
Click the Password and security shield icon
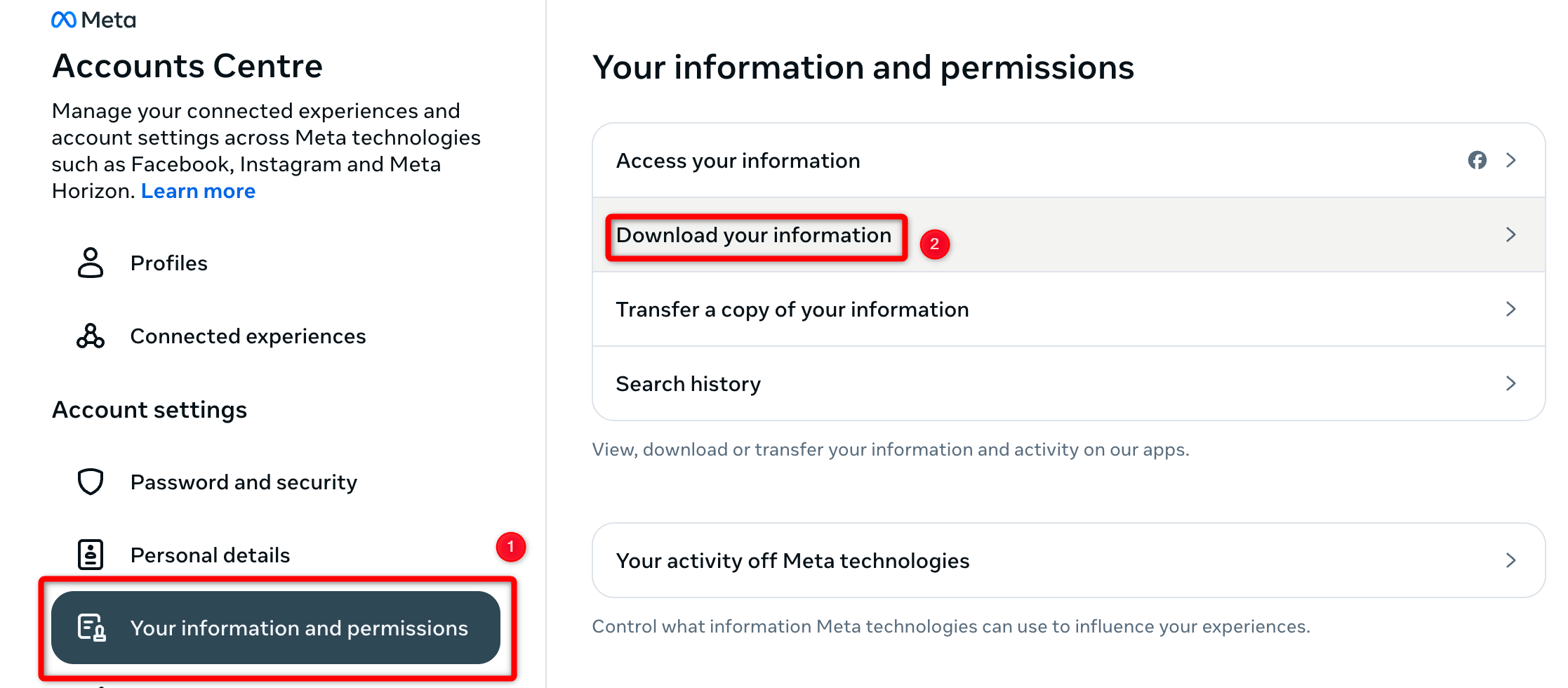pos(90,482)
